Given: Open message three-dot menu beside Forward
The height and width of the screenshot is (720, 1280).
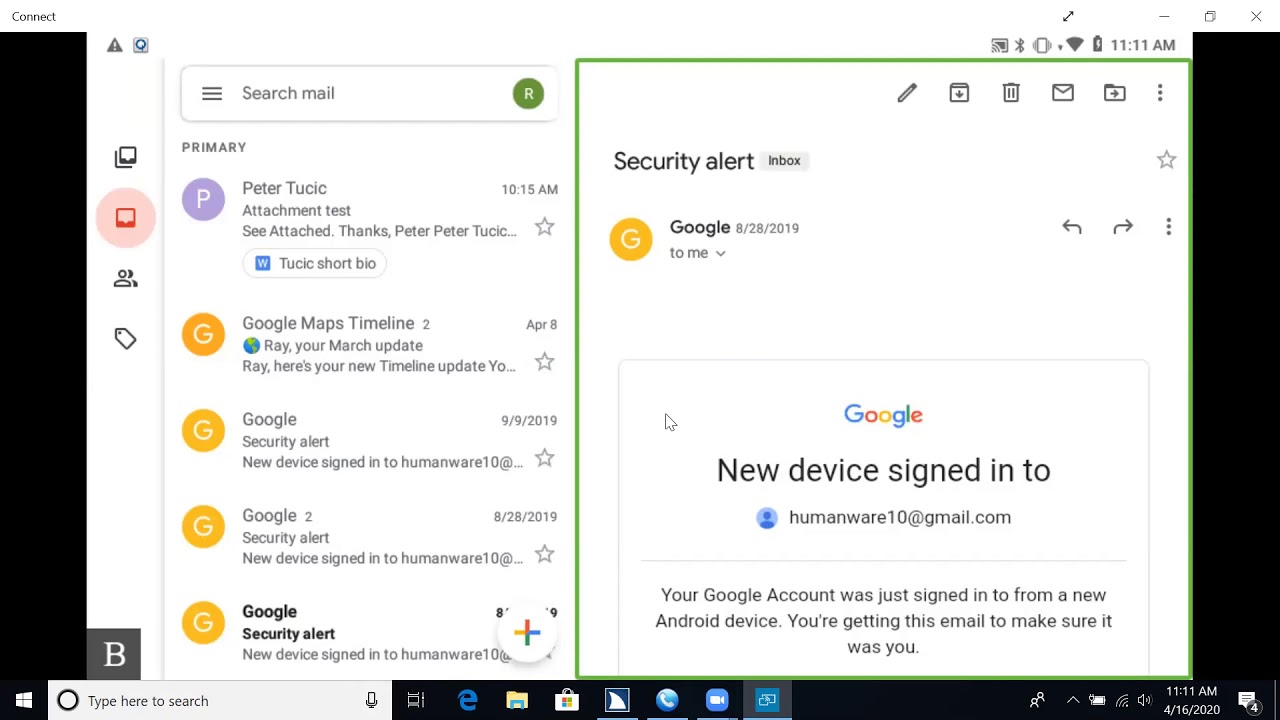Looking at the screenshot, I should [x=1168, y=227].
